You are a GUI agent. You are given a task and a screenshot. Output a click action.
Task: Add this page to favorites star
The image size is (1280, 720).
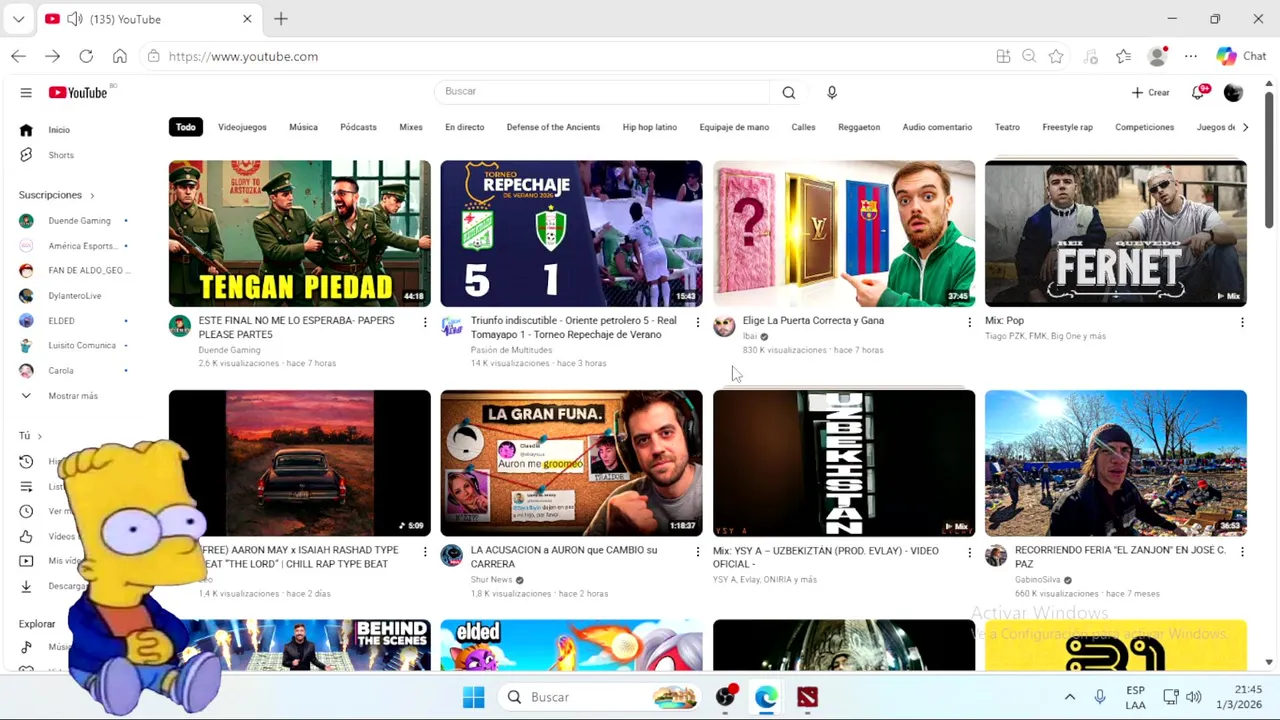(x=1056, y=57)
